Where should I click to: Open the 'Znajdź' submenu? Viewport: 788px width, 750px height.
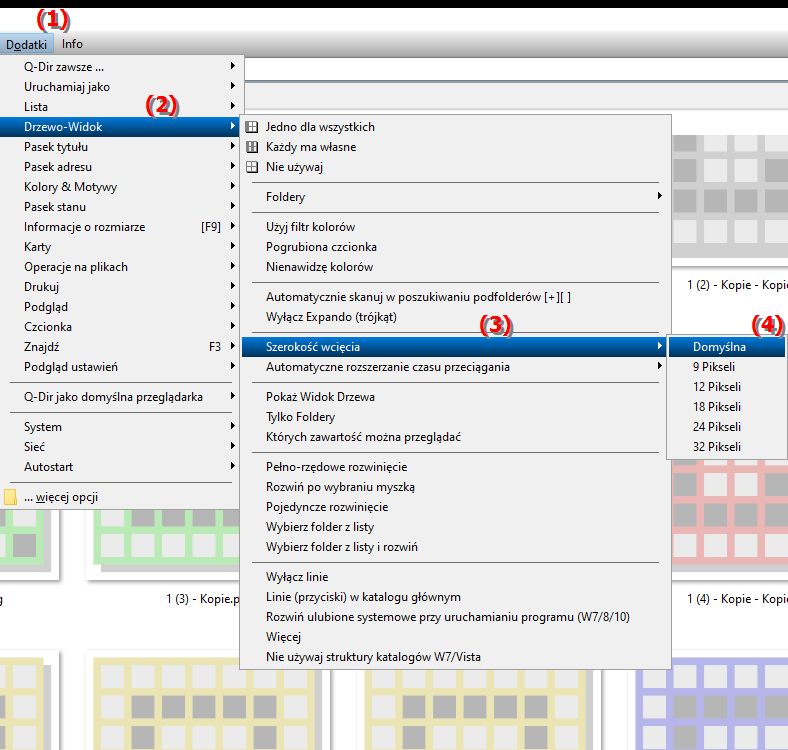121,347
